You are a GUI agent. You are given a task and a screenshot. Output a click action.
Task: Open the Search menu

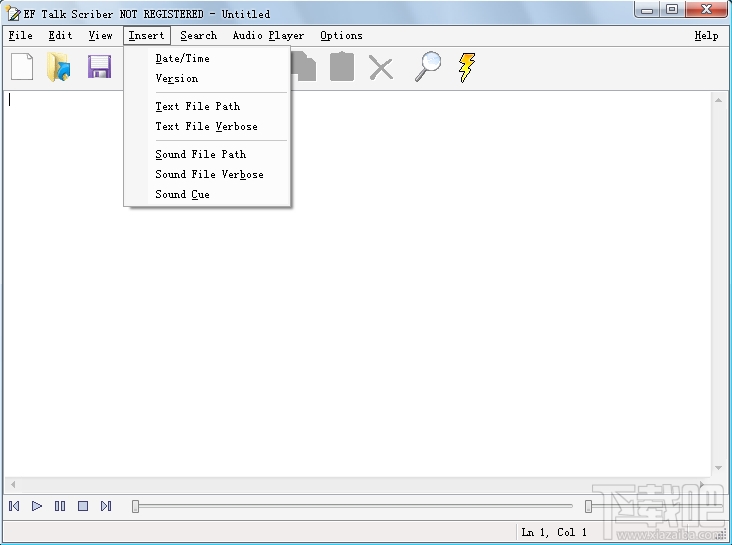pos(199,35)
